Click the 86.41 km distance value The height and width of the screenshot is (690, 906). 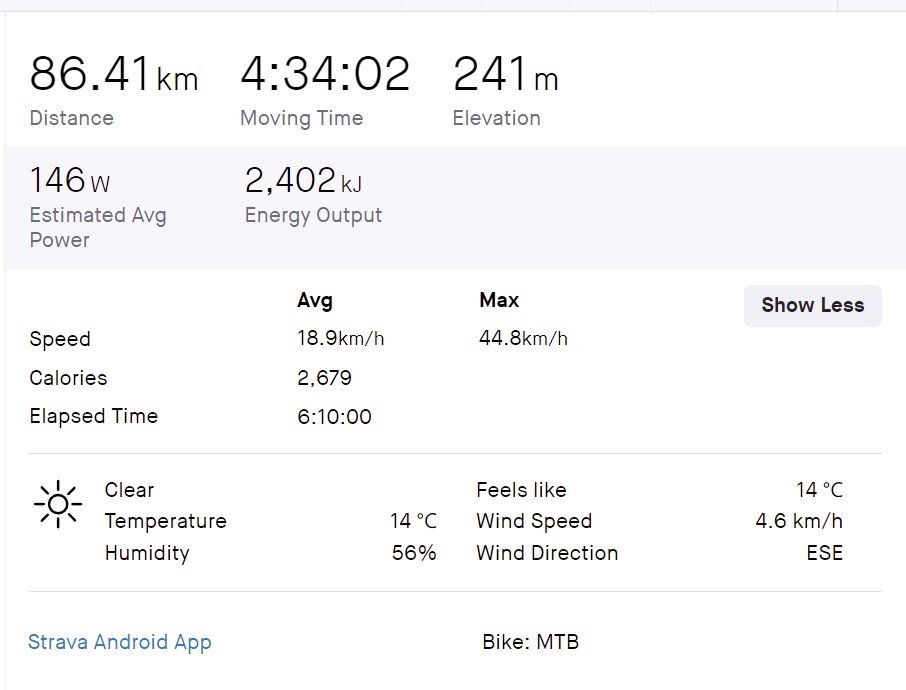coord(113,75)
